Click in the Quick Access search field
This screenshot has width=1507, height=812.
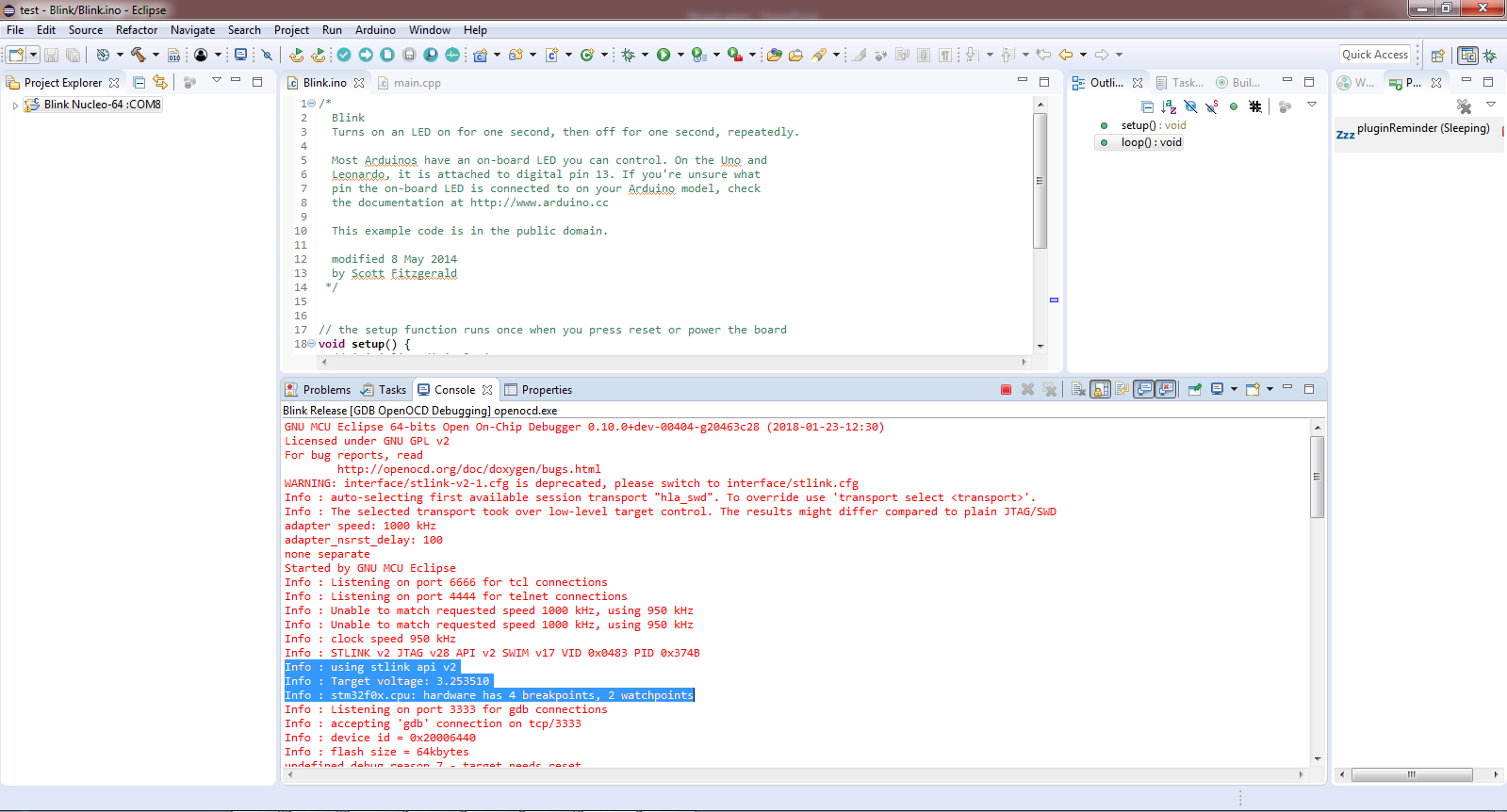coord(1374,55)
